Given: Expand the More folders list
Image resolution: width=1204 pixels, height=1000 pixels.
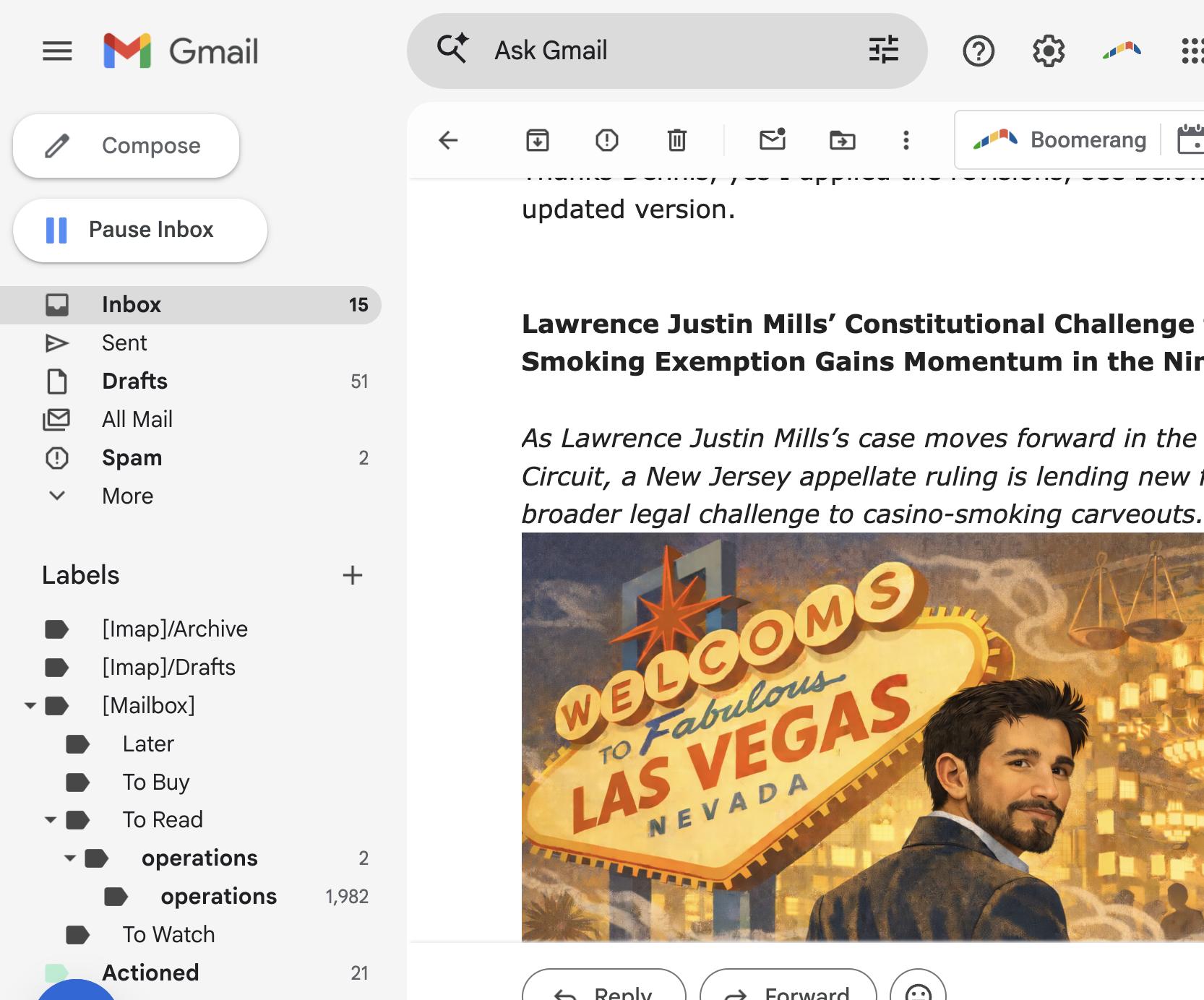Looking at the screenshot, I should [x=127, y=496].
